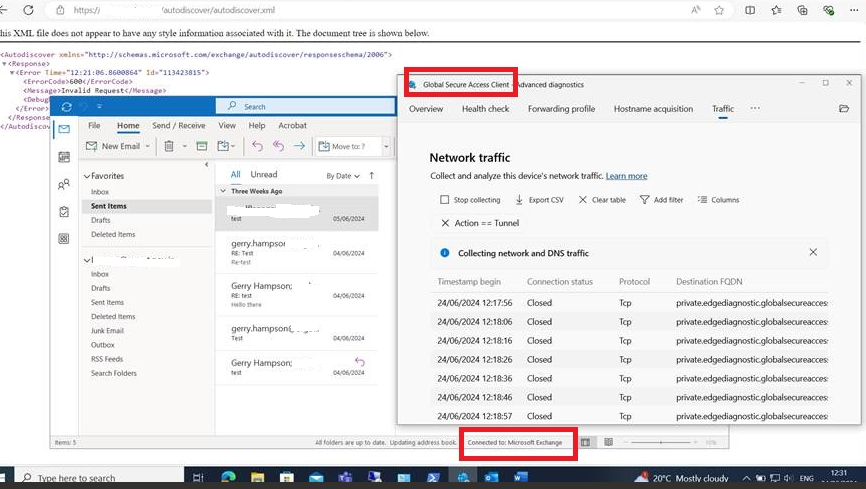Screen dimensions: 866x489
Task: Click Outlook search box
Action: (305, 106)
